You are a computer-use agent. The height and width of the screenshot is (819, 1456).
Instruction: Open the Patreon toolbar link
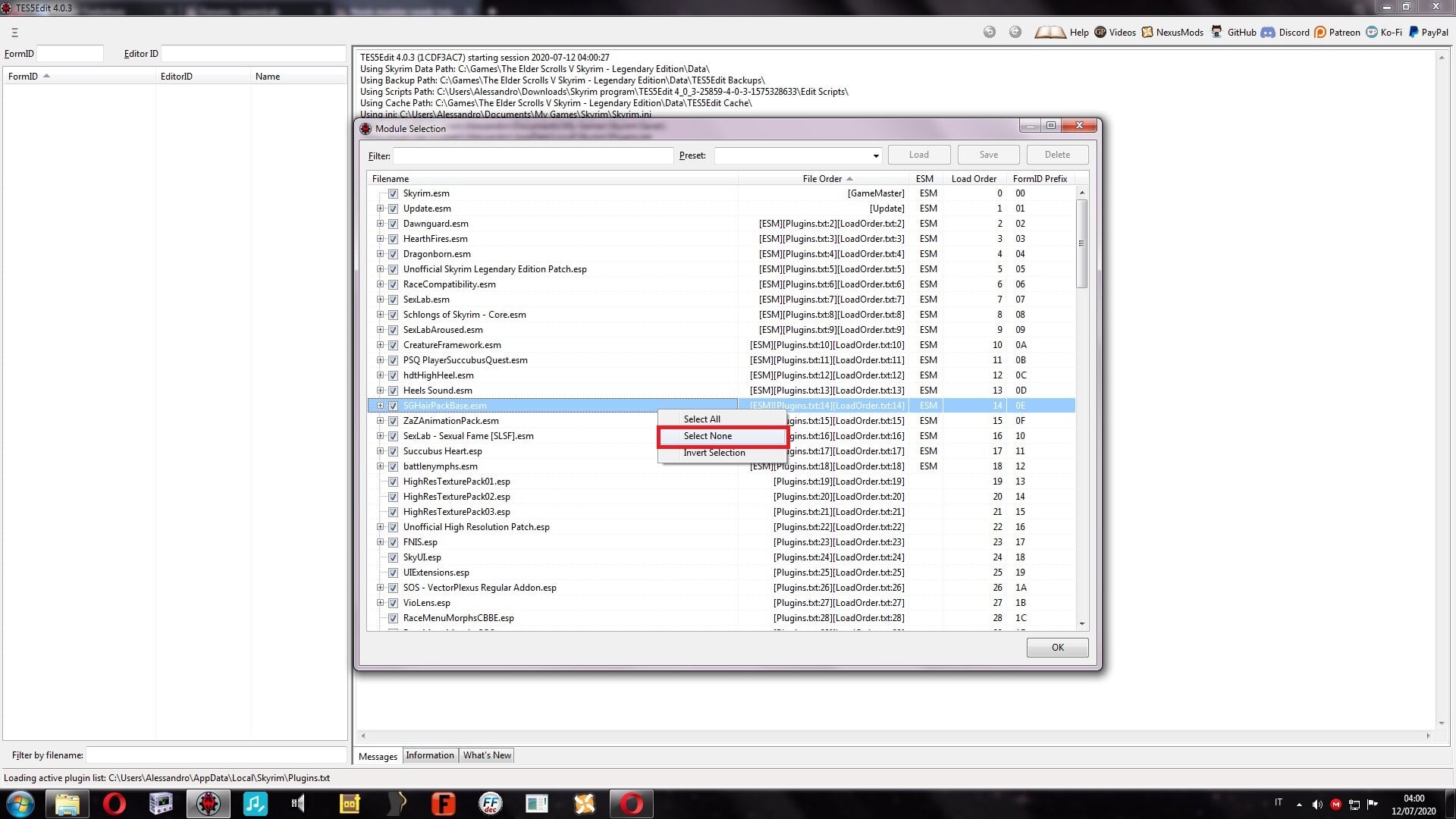1337,32
